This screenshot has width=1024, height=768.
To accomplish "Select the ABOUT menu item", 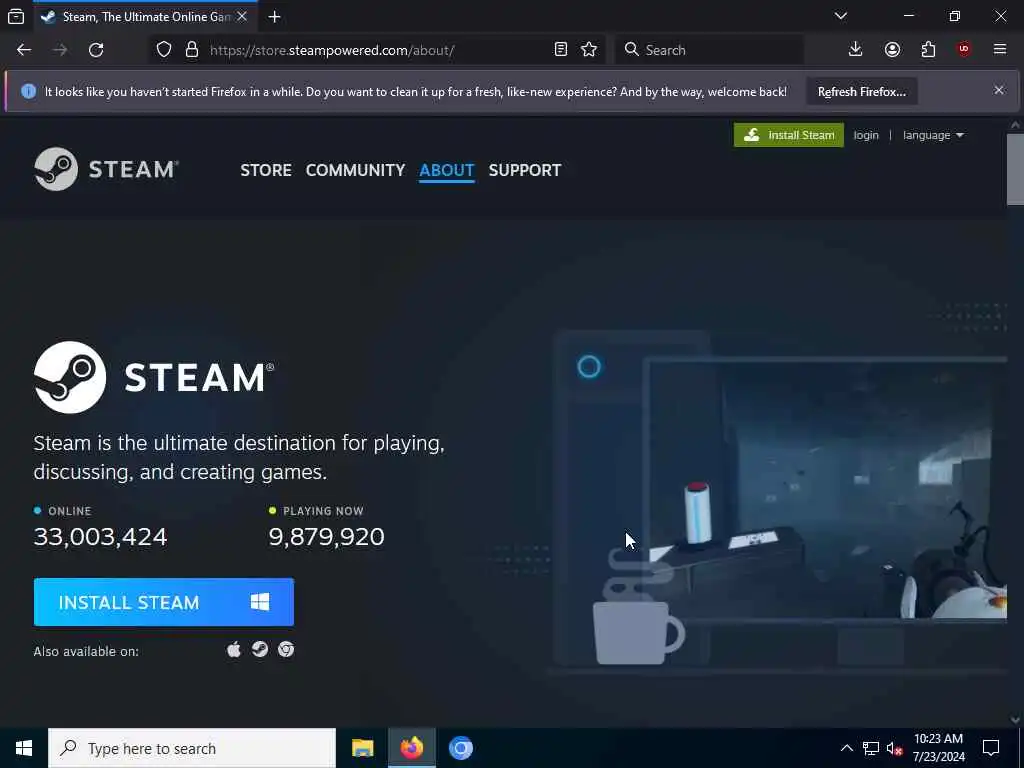I will 447,170.
